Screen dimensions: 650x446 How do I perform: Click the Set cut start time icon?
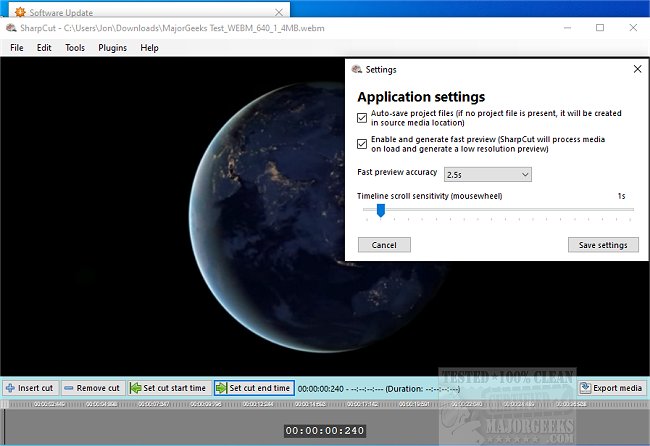(135, 388)
